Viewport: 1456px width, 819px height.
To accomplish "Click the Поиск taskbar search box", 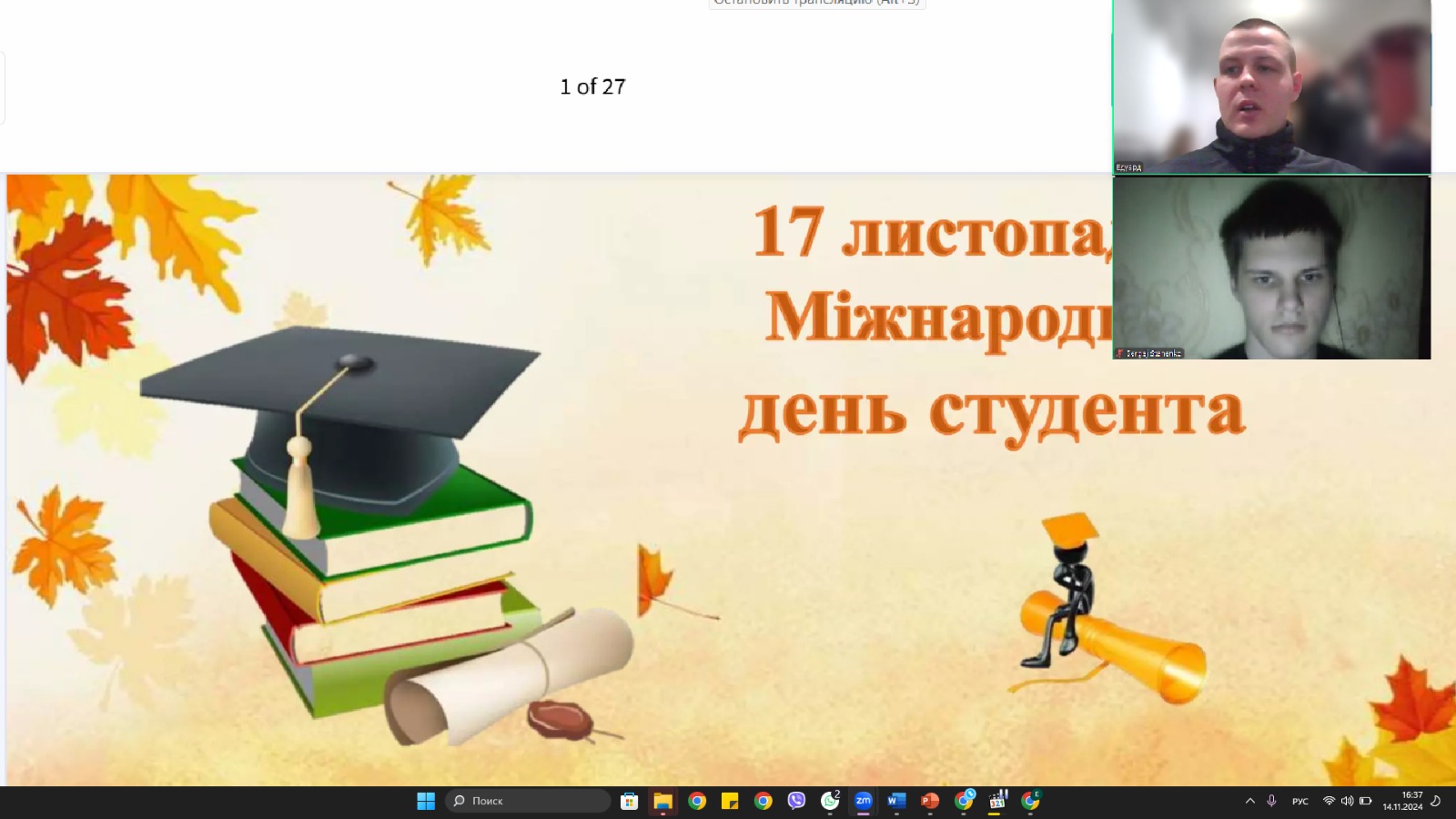I will point(528,801).
